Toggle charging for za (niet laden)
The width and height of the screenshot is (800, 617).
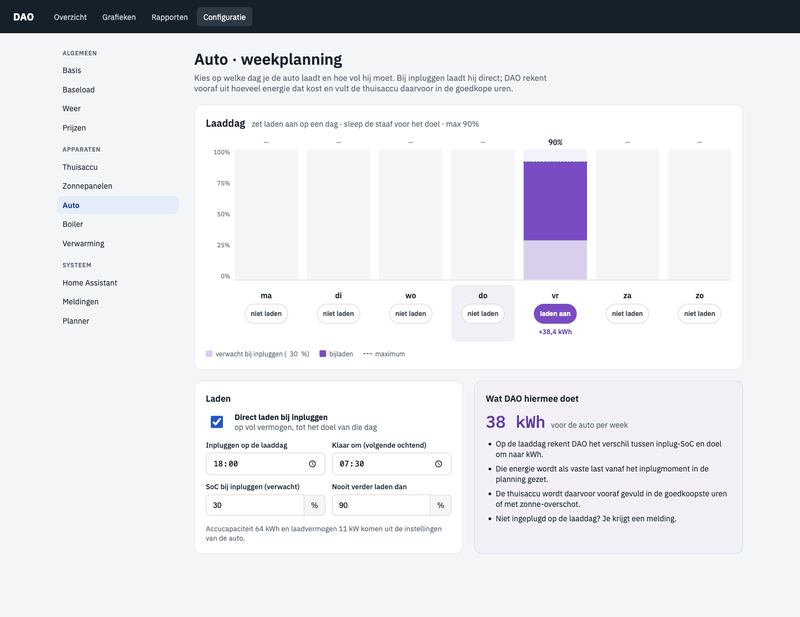[627, 314]
